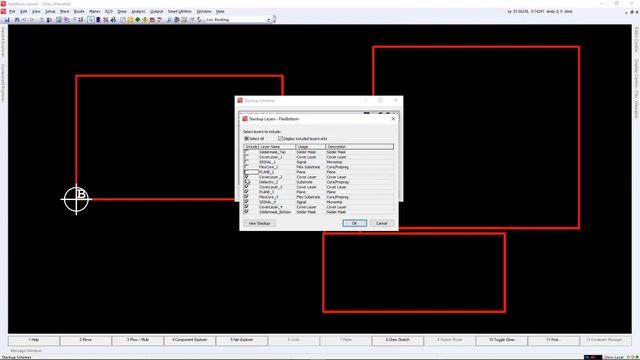The image size is (640, 360).
Task: Open the Edit menu
Action: coord(24,11)
